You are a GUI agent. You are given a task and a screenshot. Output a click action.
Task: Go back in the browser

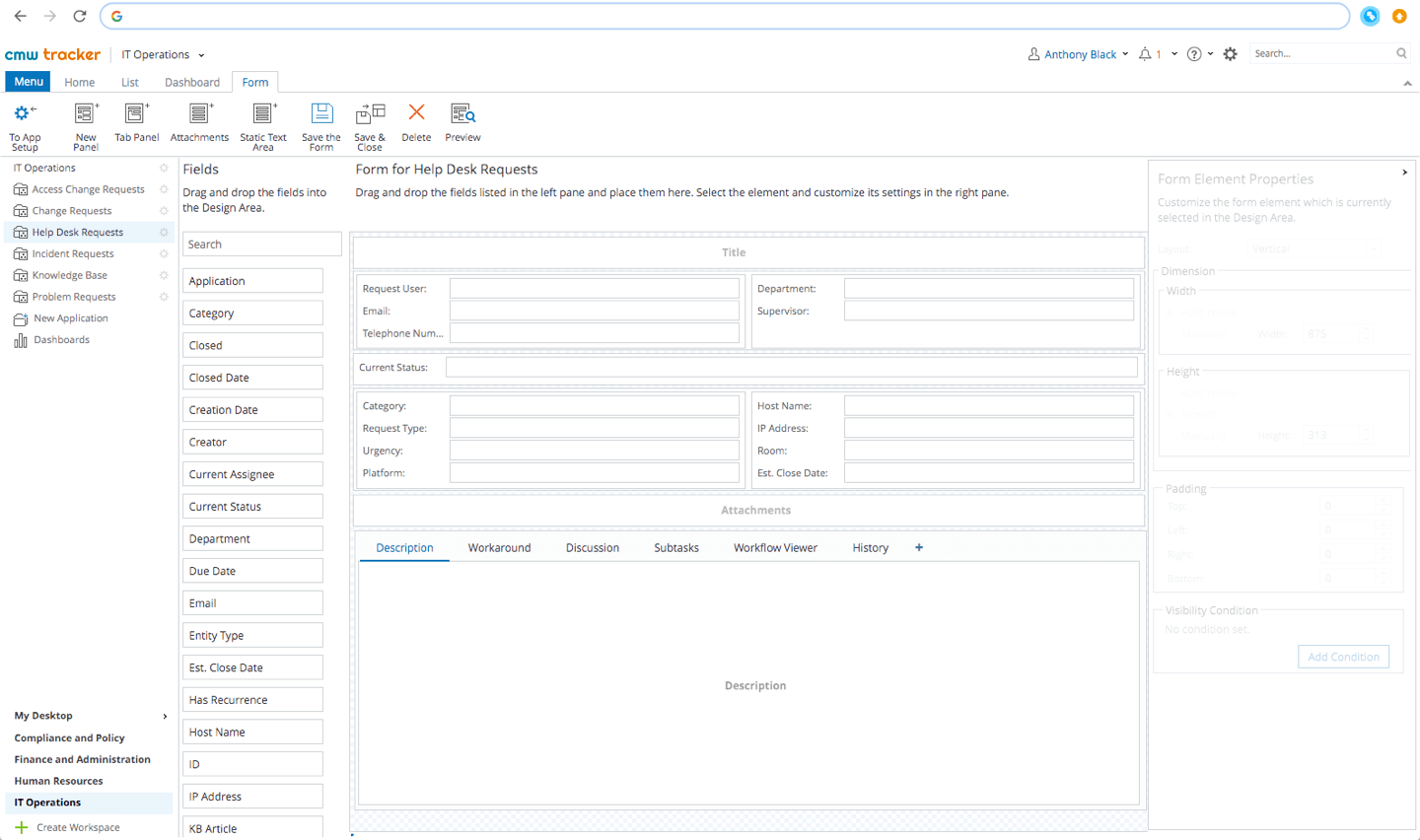pos(20,16)
